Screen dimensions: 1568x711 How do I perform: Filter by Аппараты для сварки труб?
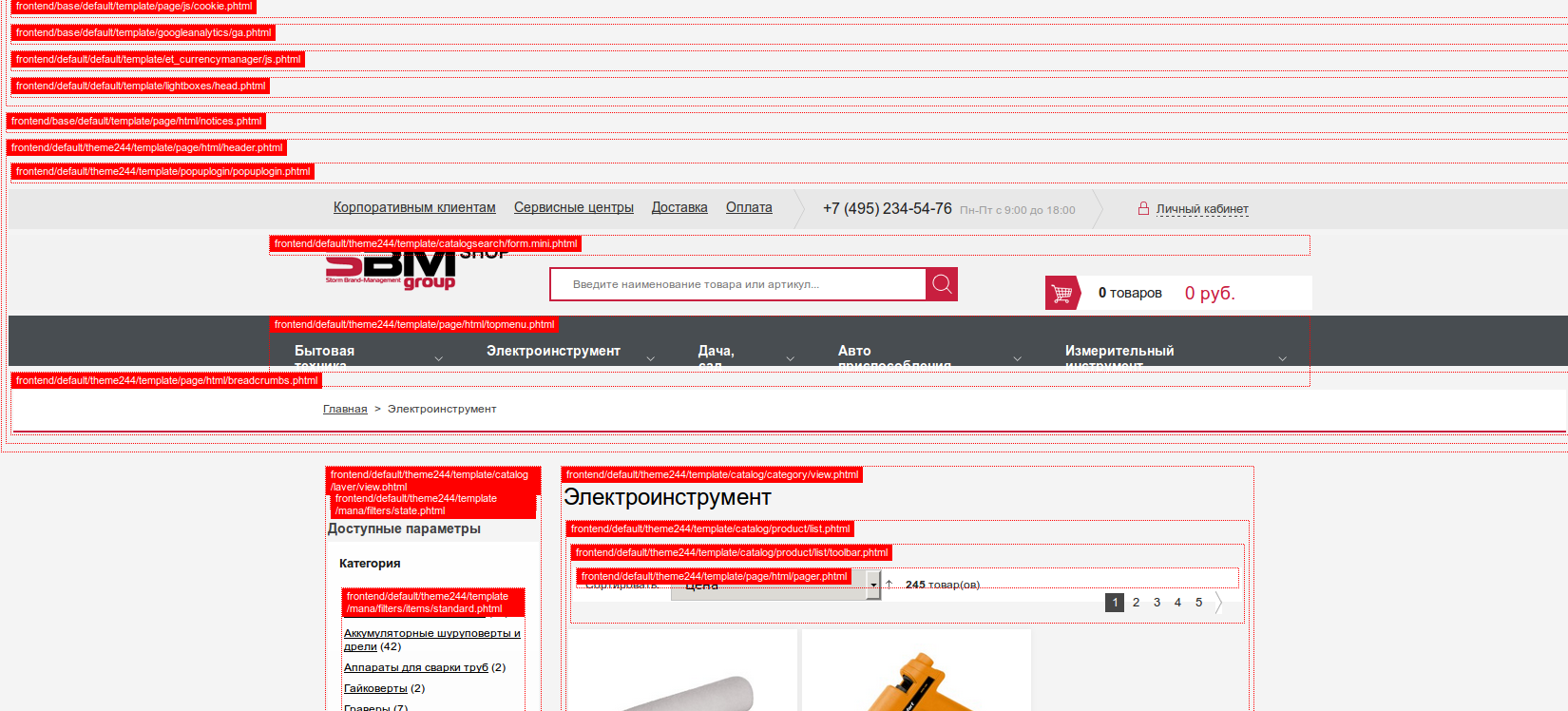(416, 667)
